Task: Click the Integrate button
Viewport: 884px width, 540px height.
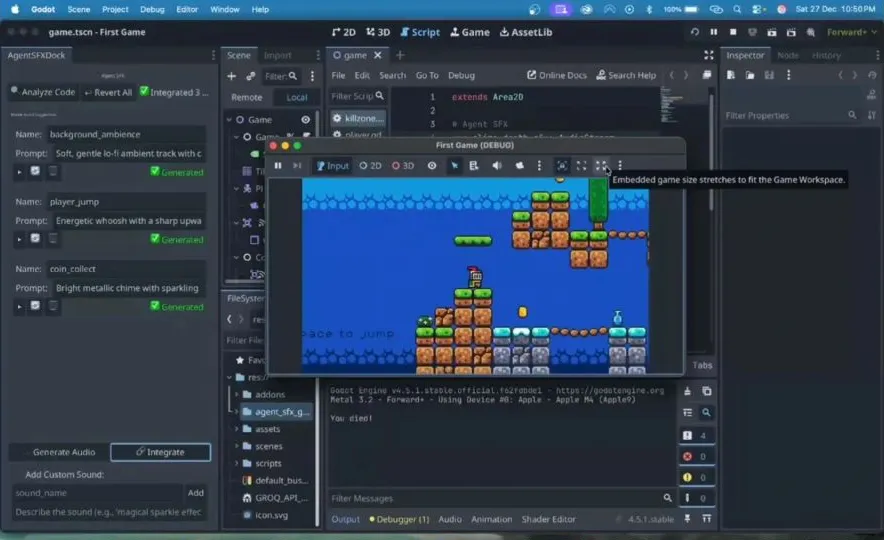Action: (161, 452)
